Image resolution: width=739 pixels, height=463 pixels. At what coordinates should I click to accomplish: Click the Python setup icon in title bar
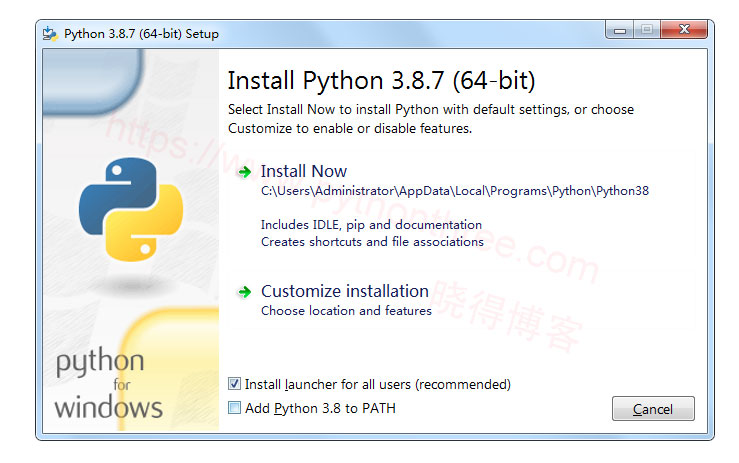[50, 34]
